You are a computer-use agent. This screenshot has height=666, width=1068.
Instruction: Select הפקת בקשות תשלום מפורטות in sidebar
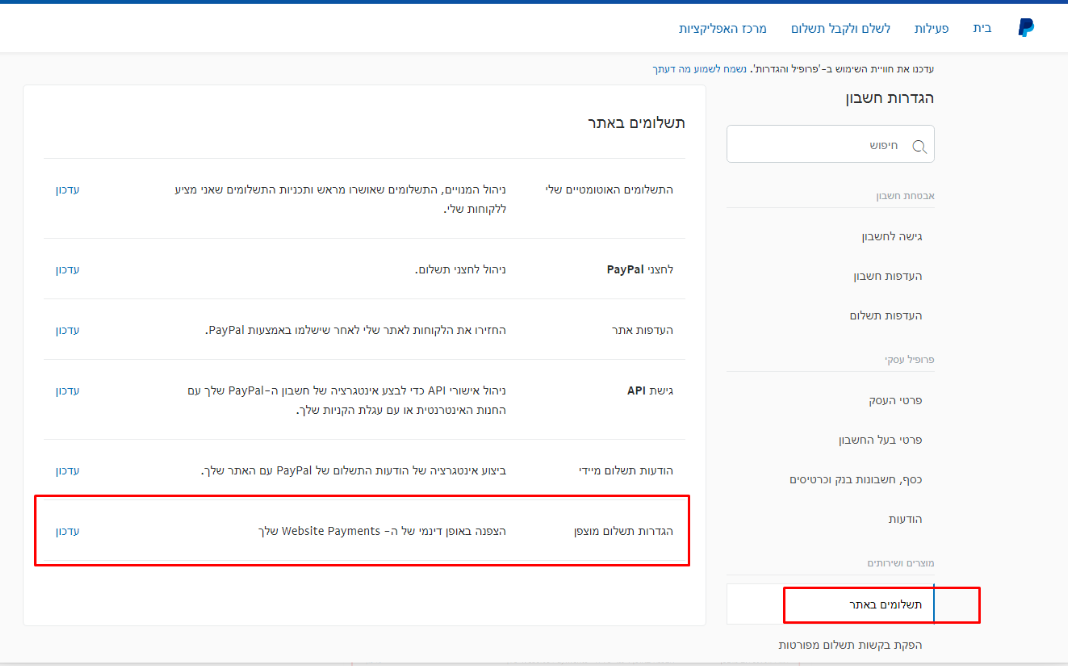[x=850, y=645]
